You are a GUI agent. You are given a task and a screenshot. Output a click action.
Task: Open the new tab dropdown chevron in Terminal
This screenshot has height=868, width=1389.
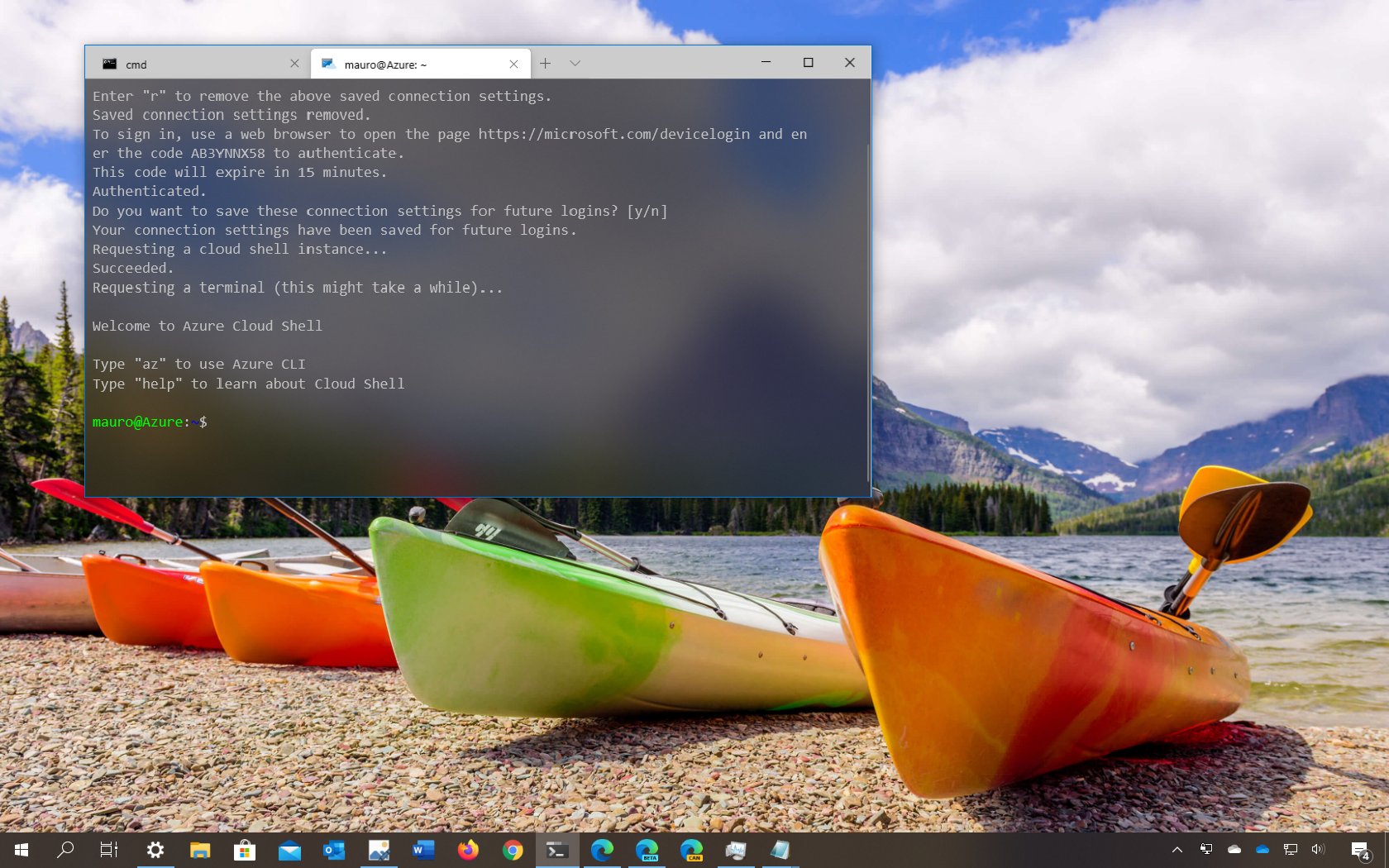click(575, 63)
